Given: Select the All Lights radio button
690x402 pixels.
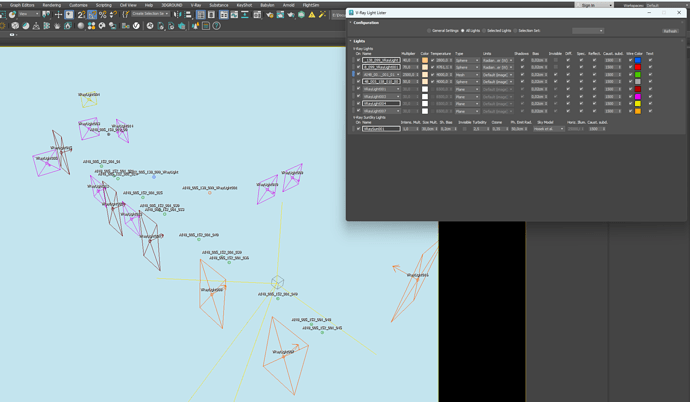Looking at the screenshot, I should tap(462, 31).
